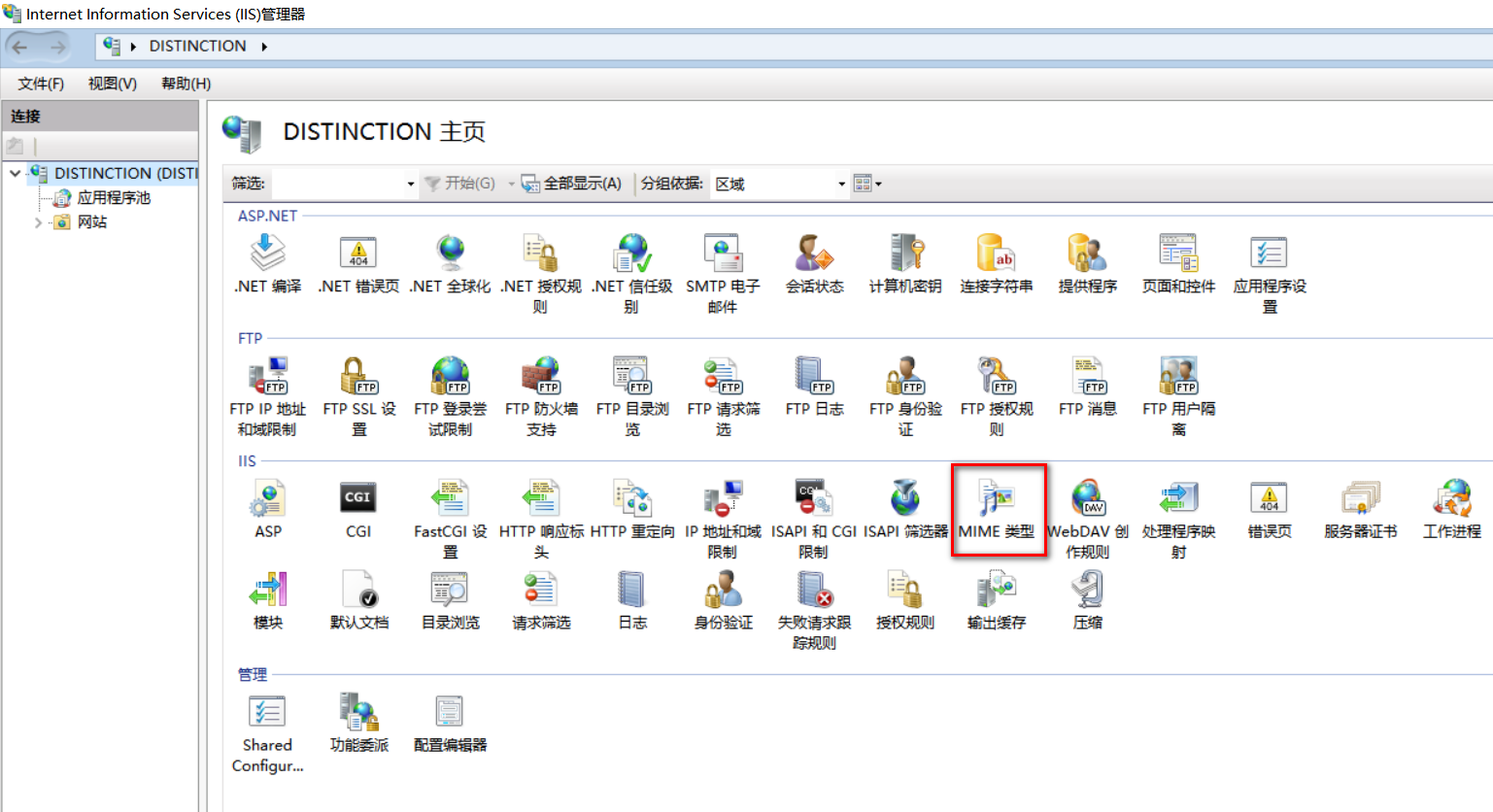The height and width of the screenshot is (812, 1493).
Task: Open HTTP 响应标头 feature
Action: tap(541, 519)
